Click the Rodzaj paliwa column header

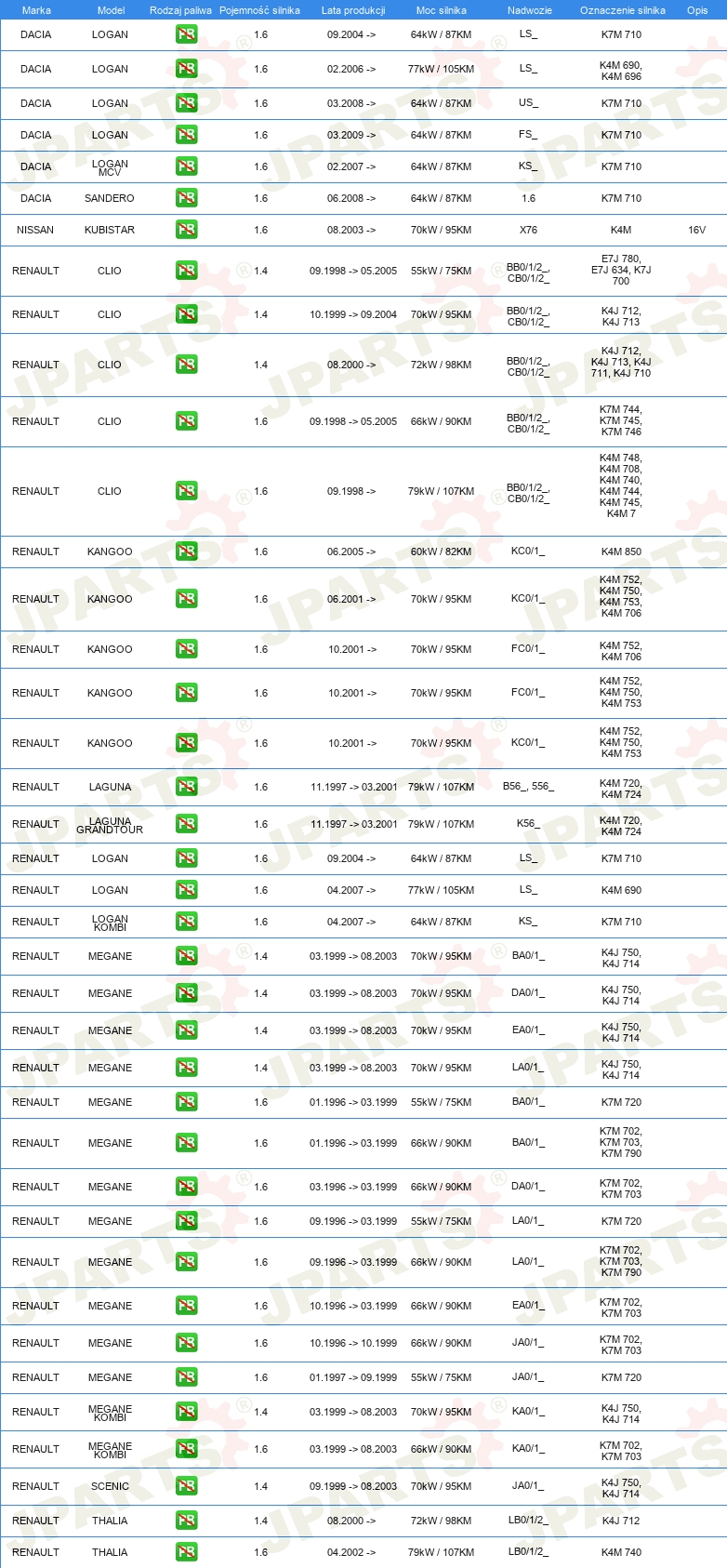point(181,10)
